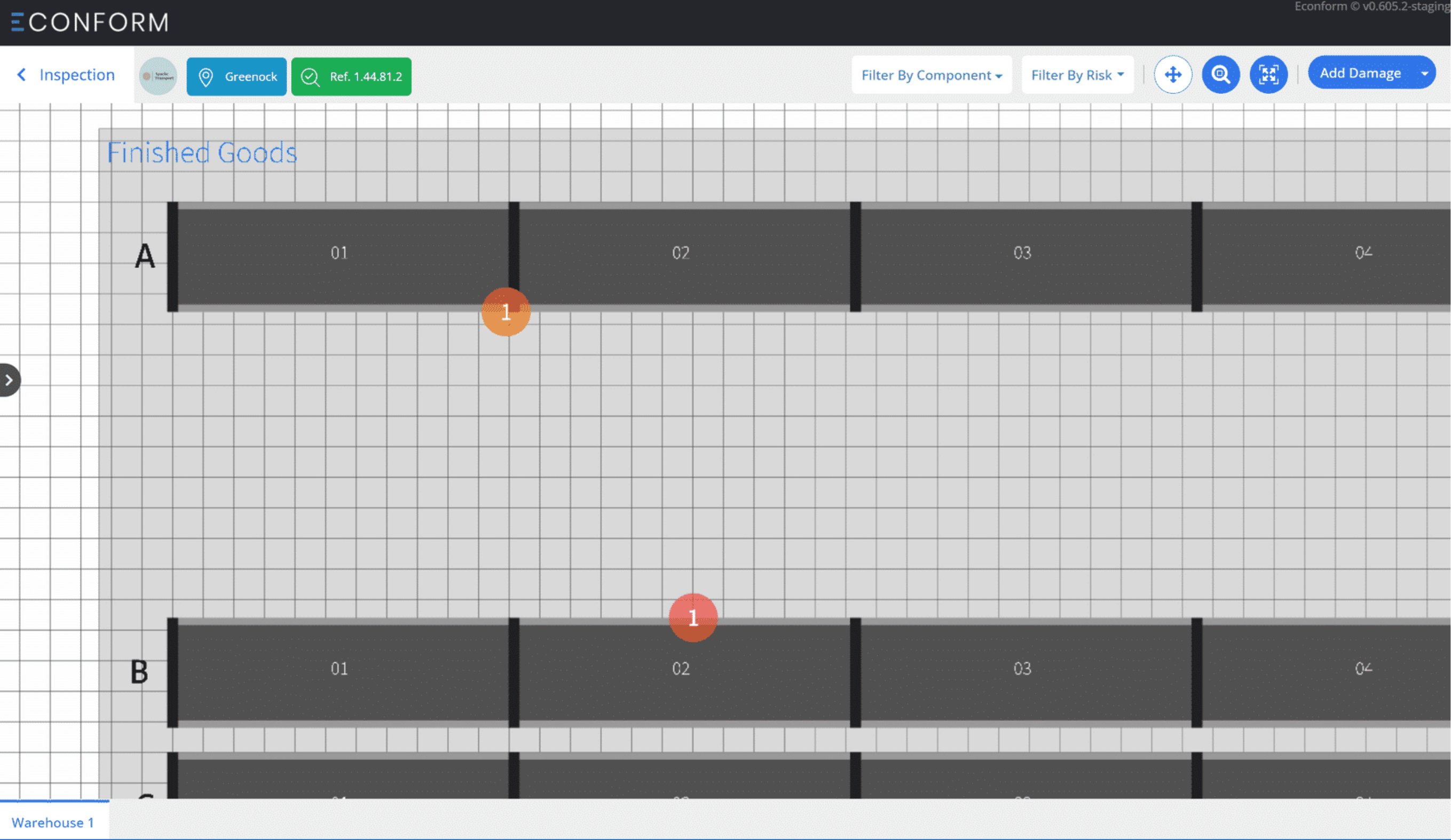The image size is (1451, 840).
Task: Open the orange damage marker on rack A
Action: pyautogui.click(x=506, y=312)
